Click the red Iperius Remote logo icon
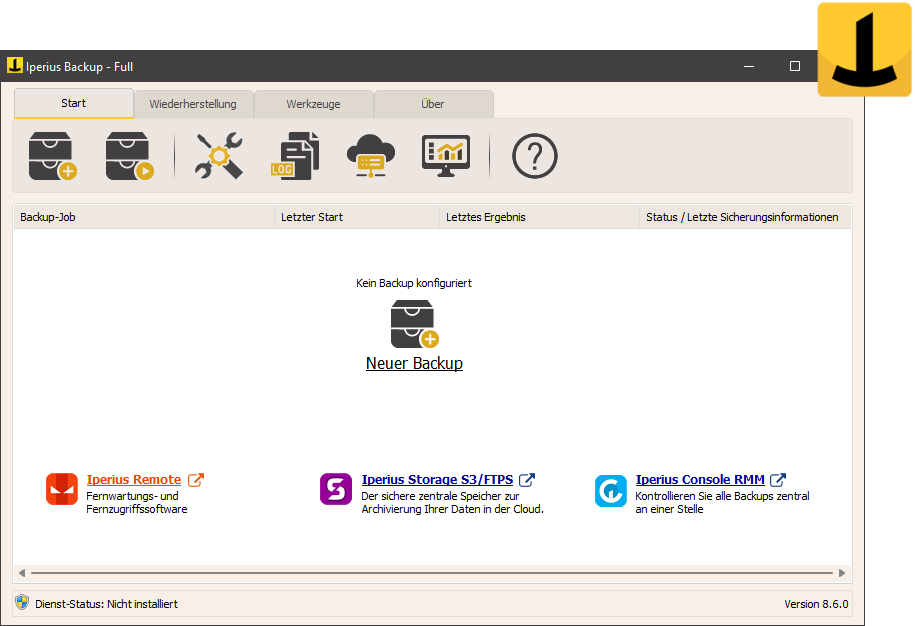This screenshot has height=626, width=915. click(62, 489)
